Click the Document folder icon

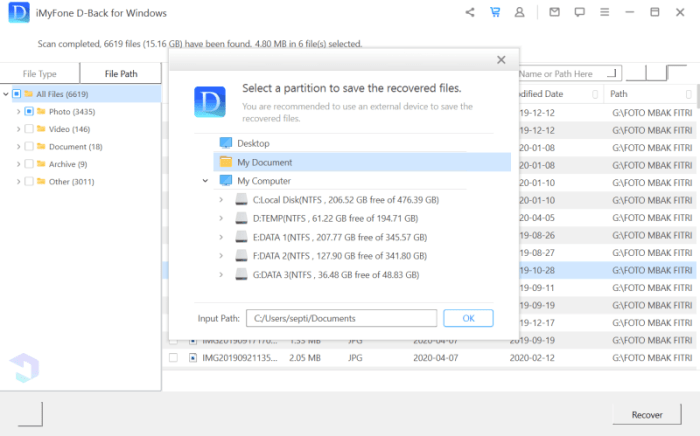41,146
